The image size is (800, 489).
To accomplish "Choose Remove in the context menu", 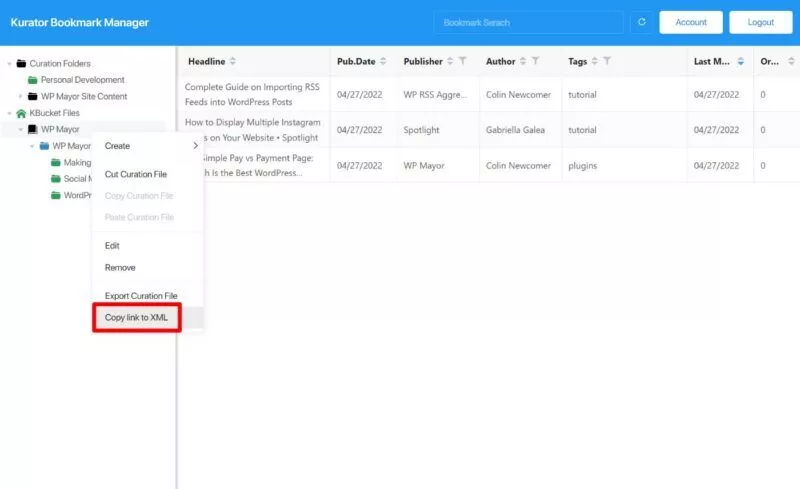I will (147, 267).
